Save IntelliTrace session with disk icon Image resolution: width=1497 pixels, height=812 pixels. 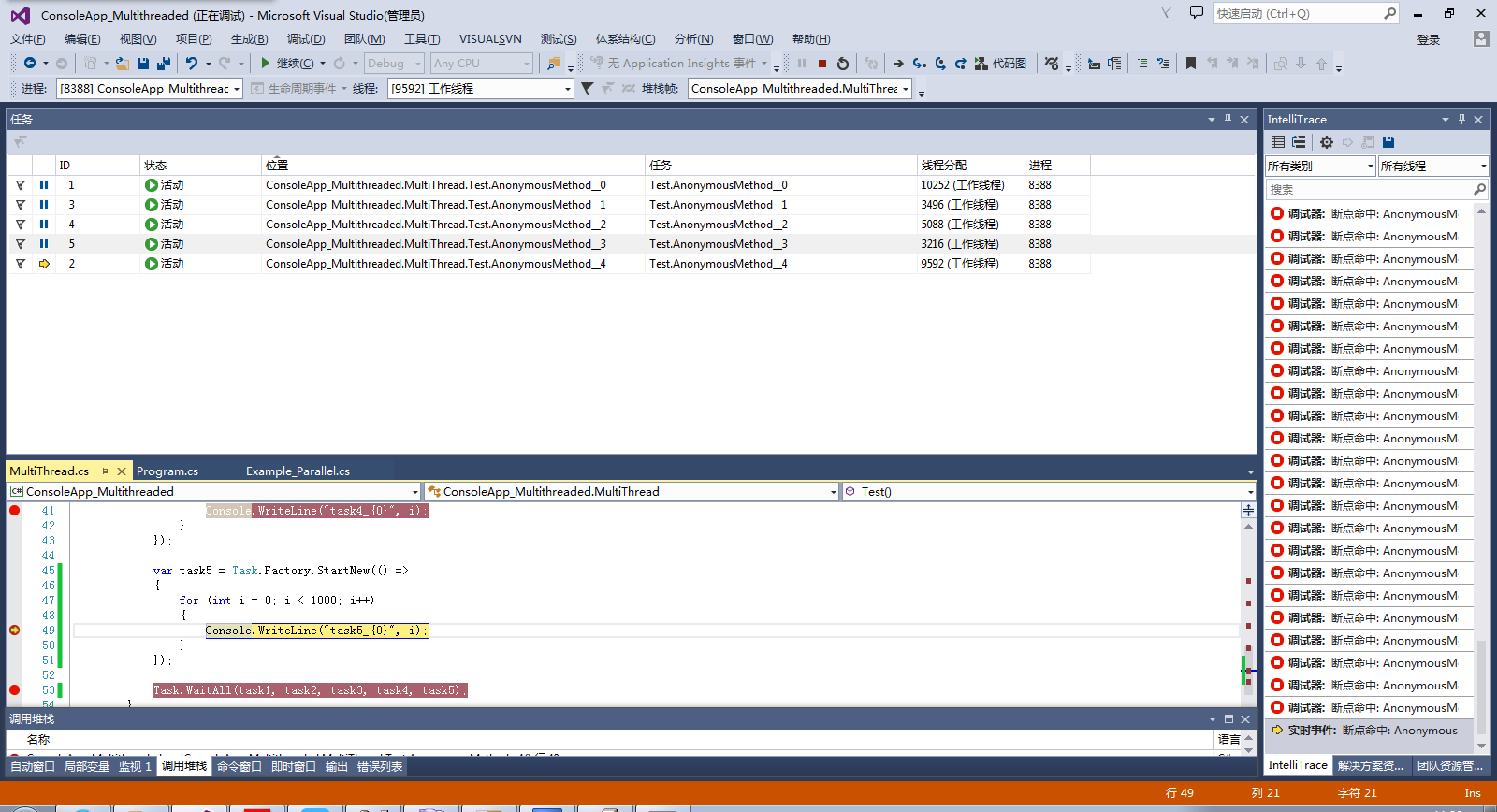[1388, 142]
